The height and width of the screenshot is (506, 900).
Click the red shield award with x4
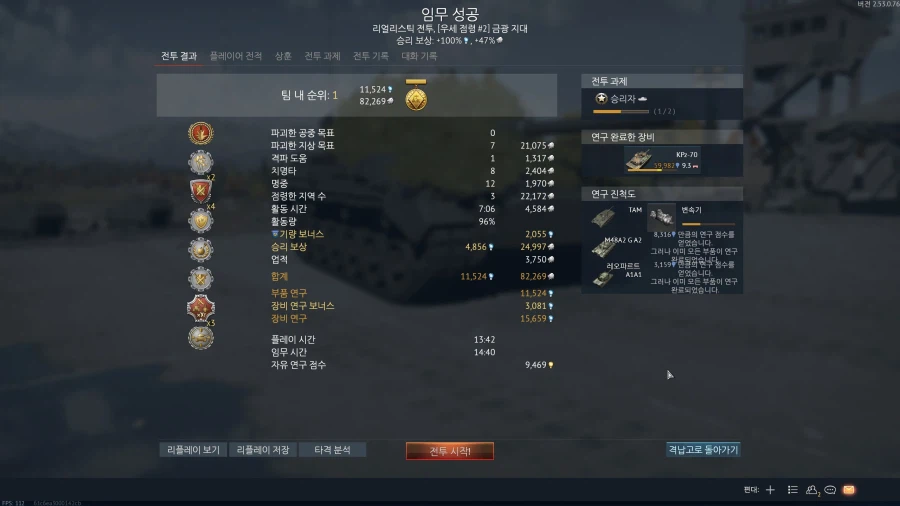point(201,191)
